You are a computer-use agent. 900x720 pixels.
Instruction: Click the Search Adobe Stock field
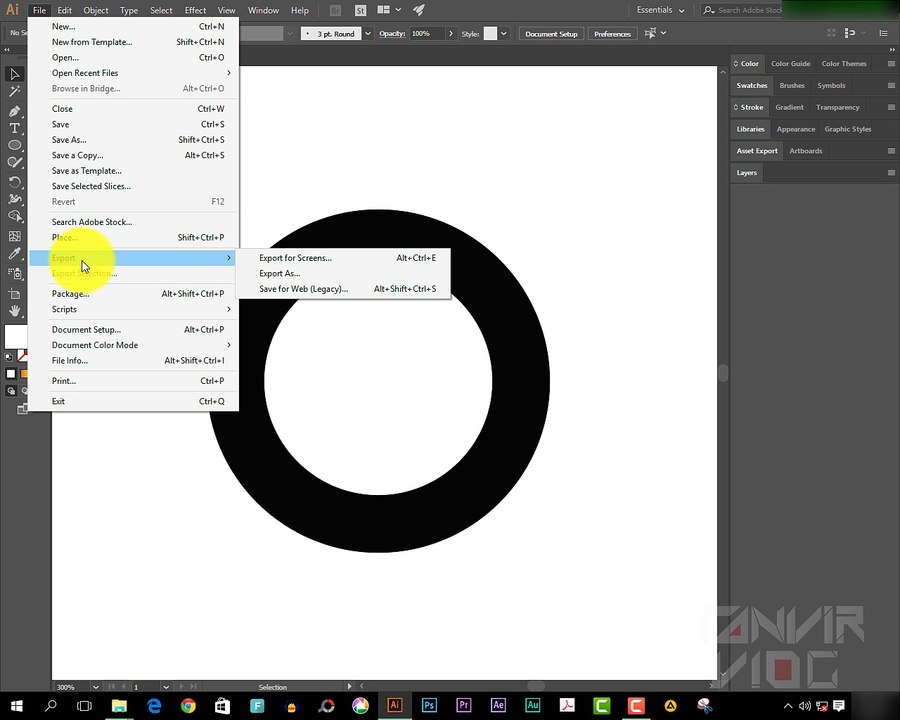pyautogui.click(x=743, y=10)
